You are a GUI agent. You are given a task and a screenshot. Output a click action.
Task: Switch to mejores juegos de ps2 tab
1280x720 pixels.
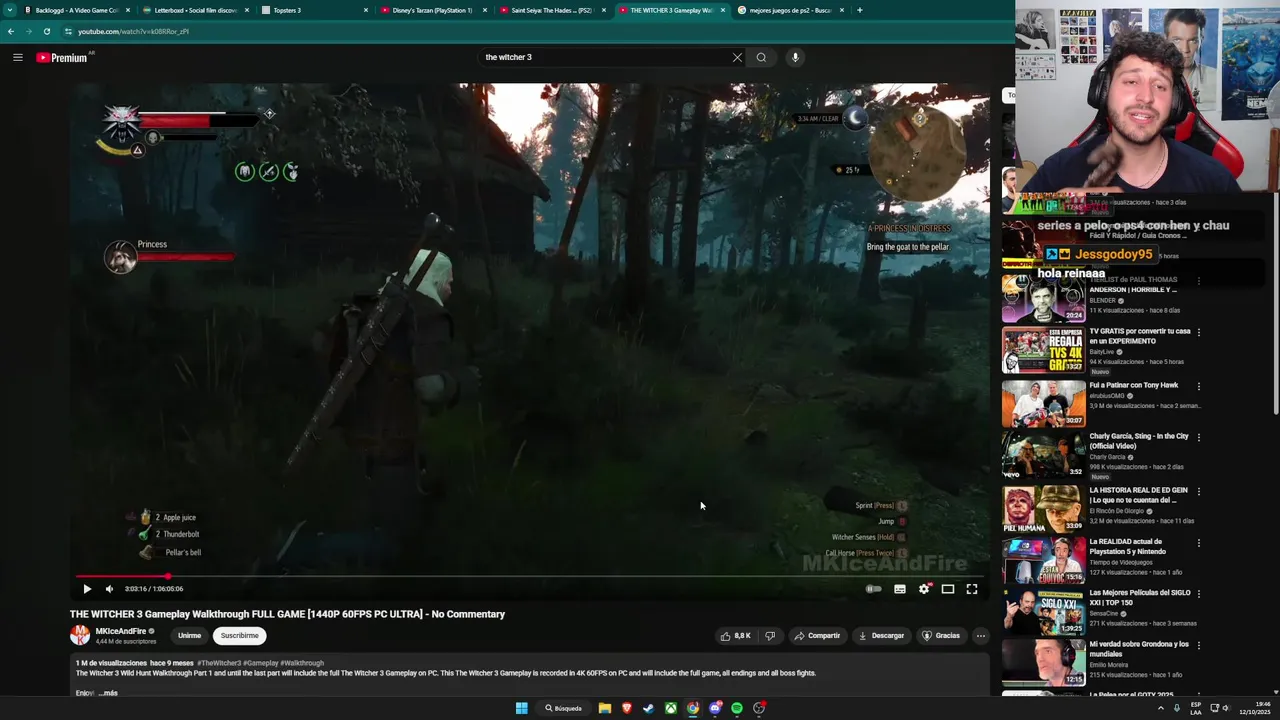[x=790, y=10]
